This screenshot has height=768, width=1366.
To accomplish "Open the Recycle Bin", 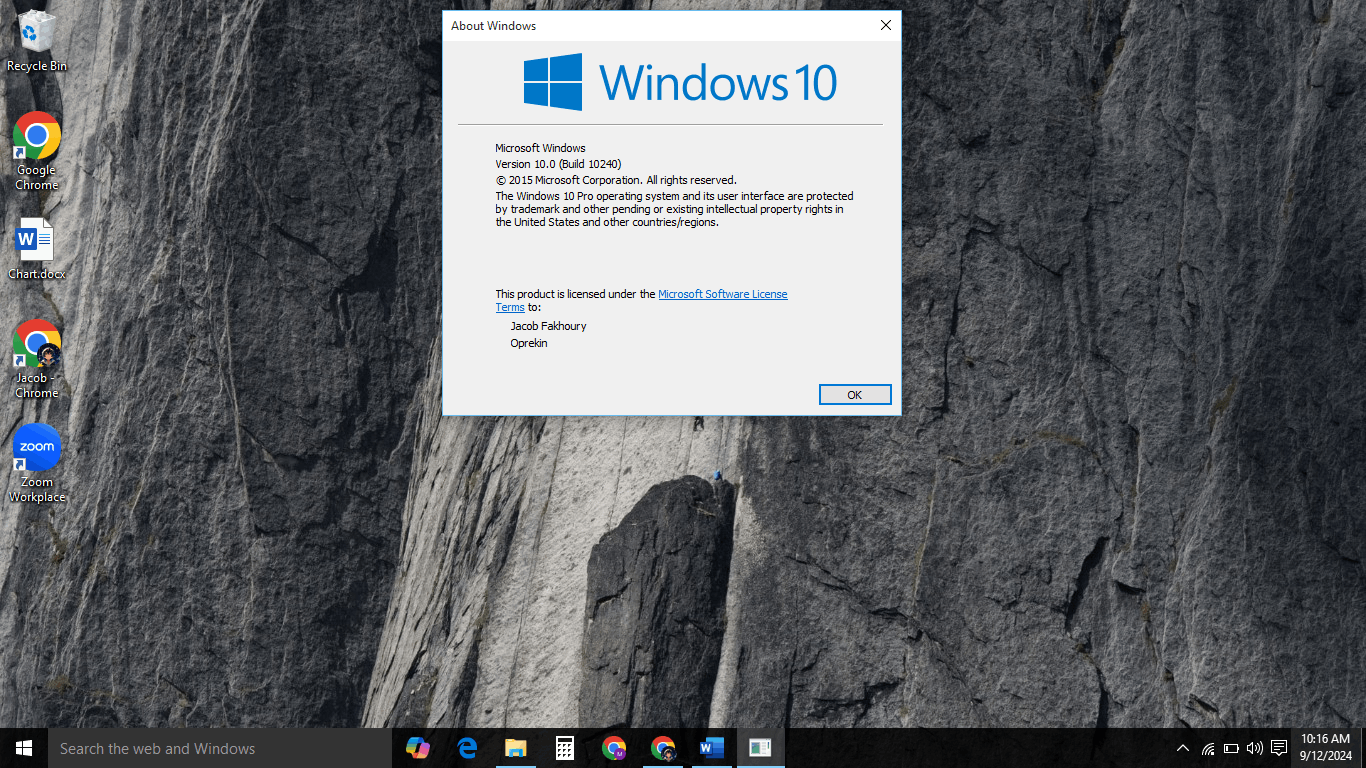I will [x=36, y=30].
